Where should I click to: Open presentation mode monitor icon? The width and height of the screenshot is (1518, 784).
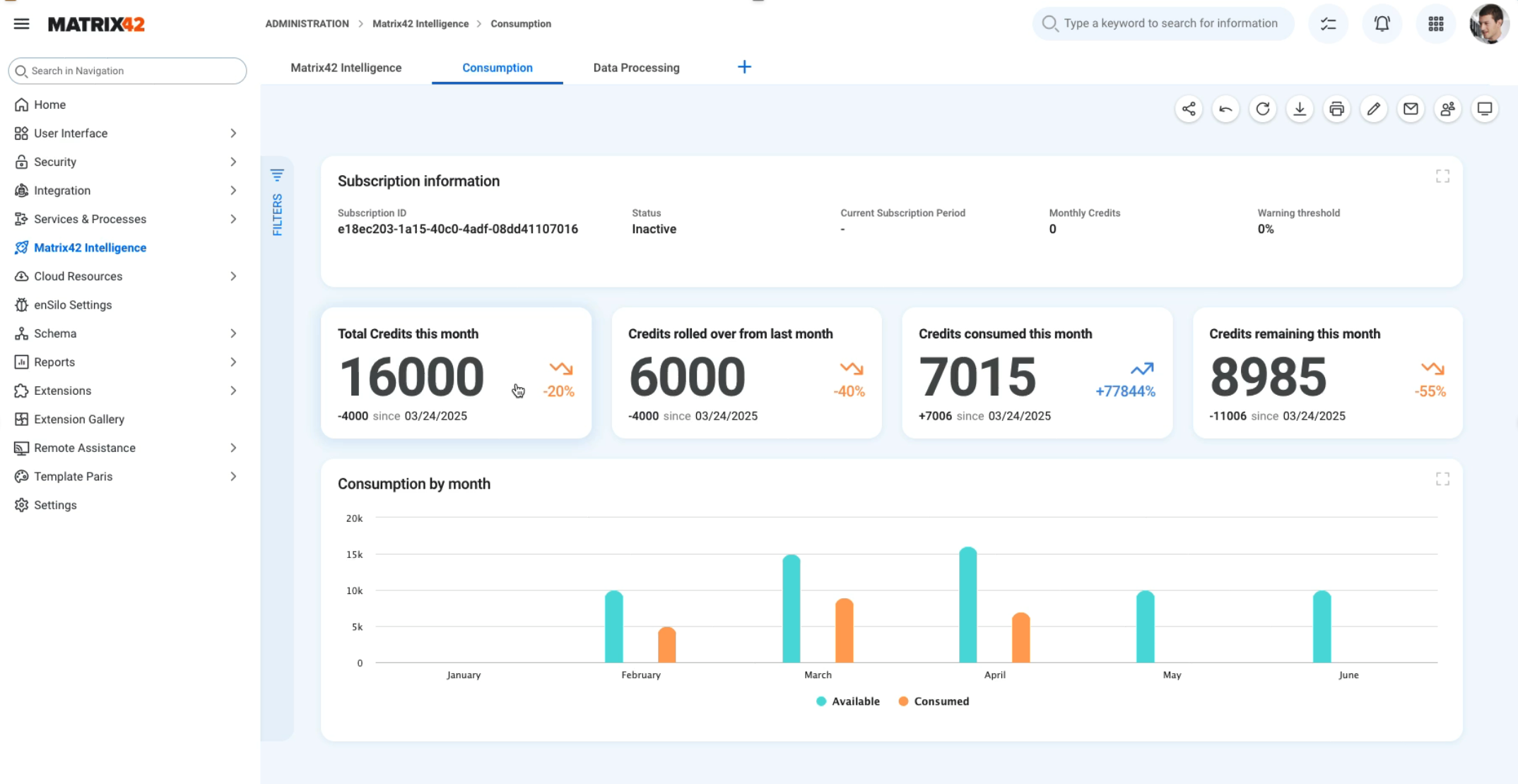(x=1485, y=109)
